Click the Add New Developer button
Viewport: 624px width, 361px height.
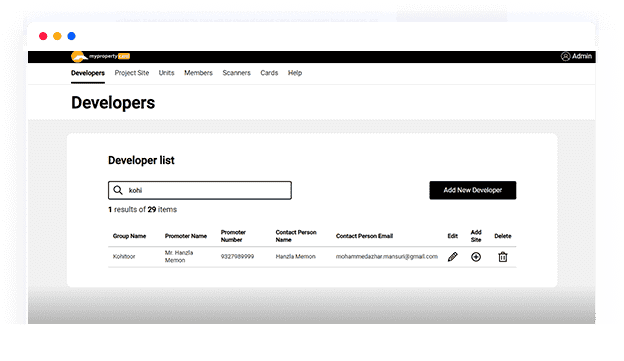coord(473,190)
